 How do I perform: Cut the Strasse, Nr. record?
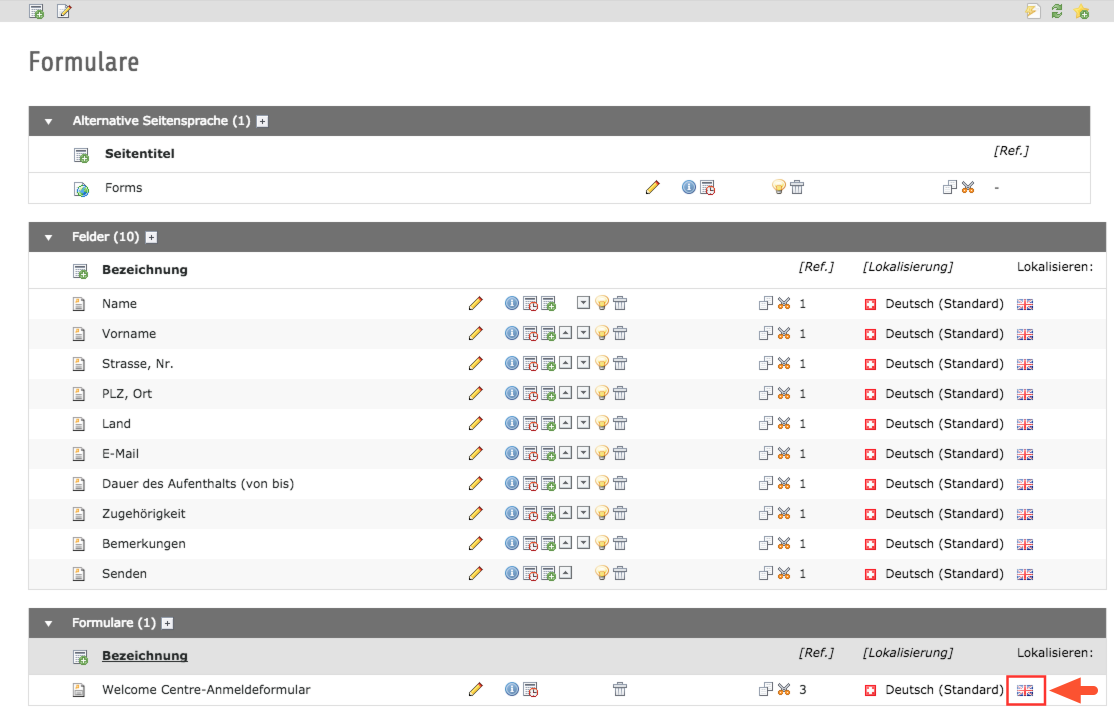coord(784,364)
